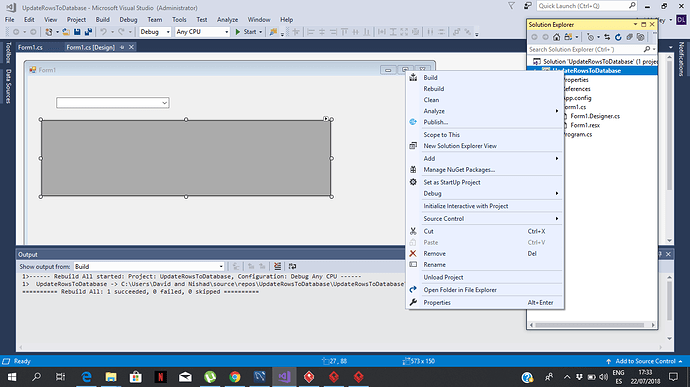
Task: Click the Undo toolbar icon
Action: [x=103, y=32]
